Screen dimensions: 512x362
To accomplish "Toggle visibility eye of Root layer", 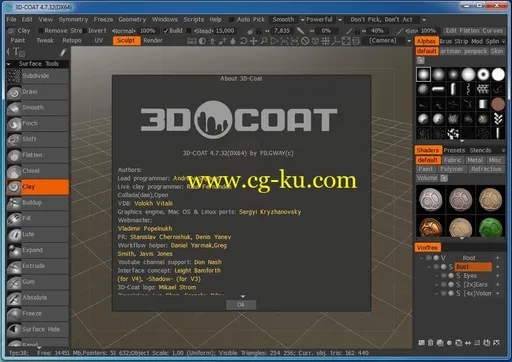I will pos(429,258).
